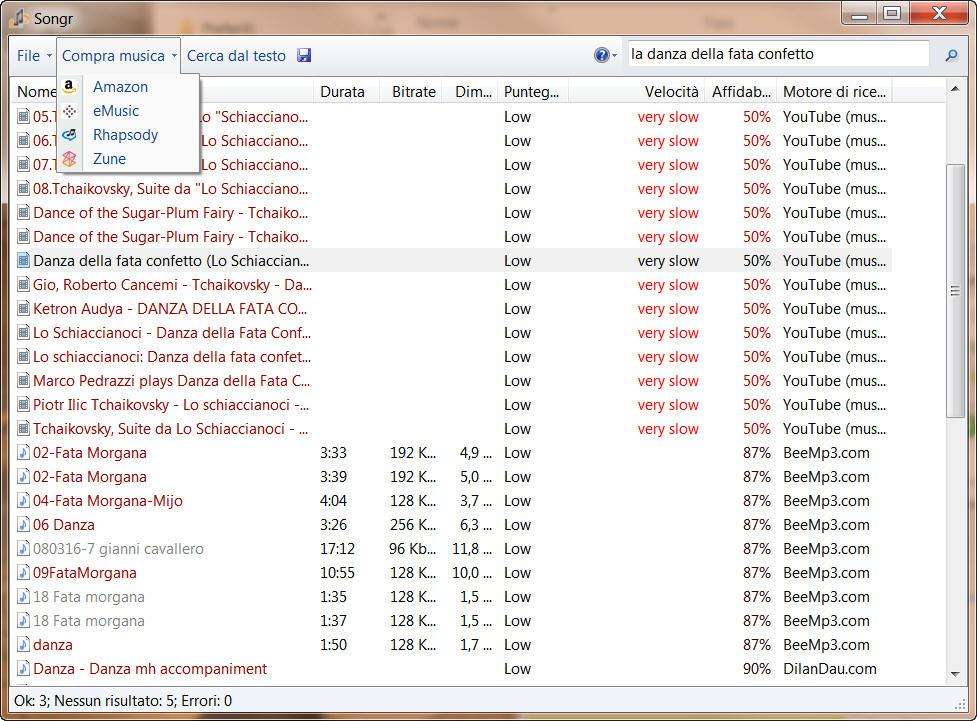Click scrollbar up arrow
977x721 pixels.
coord(955,89)
